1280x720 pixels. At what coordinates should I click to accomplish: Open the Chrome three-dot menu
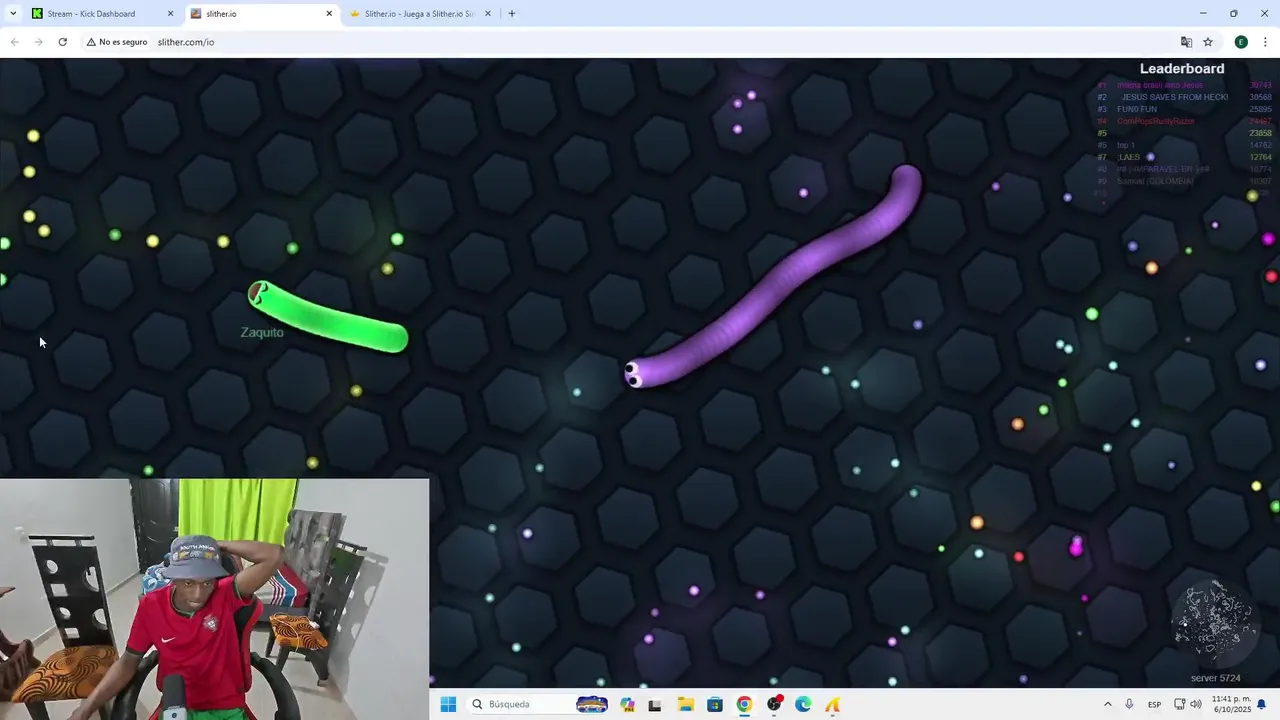point(1265,42)
